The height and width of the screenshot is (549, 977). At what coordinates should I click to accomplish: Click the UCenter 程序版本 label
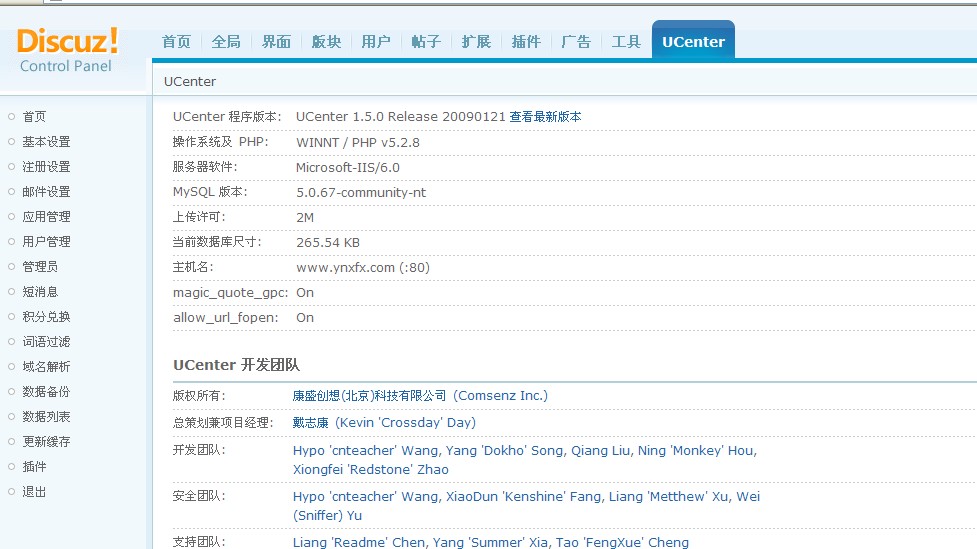point(227,117)
